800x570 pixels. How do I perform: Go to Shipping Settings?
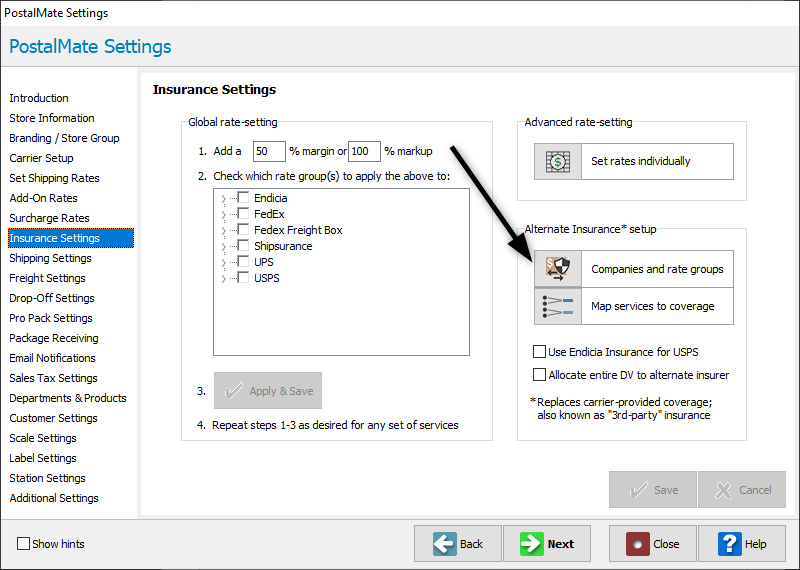(x=50, y=258)
